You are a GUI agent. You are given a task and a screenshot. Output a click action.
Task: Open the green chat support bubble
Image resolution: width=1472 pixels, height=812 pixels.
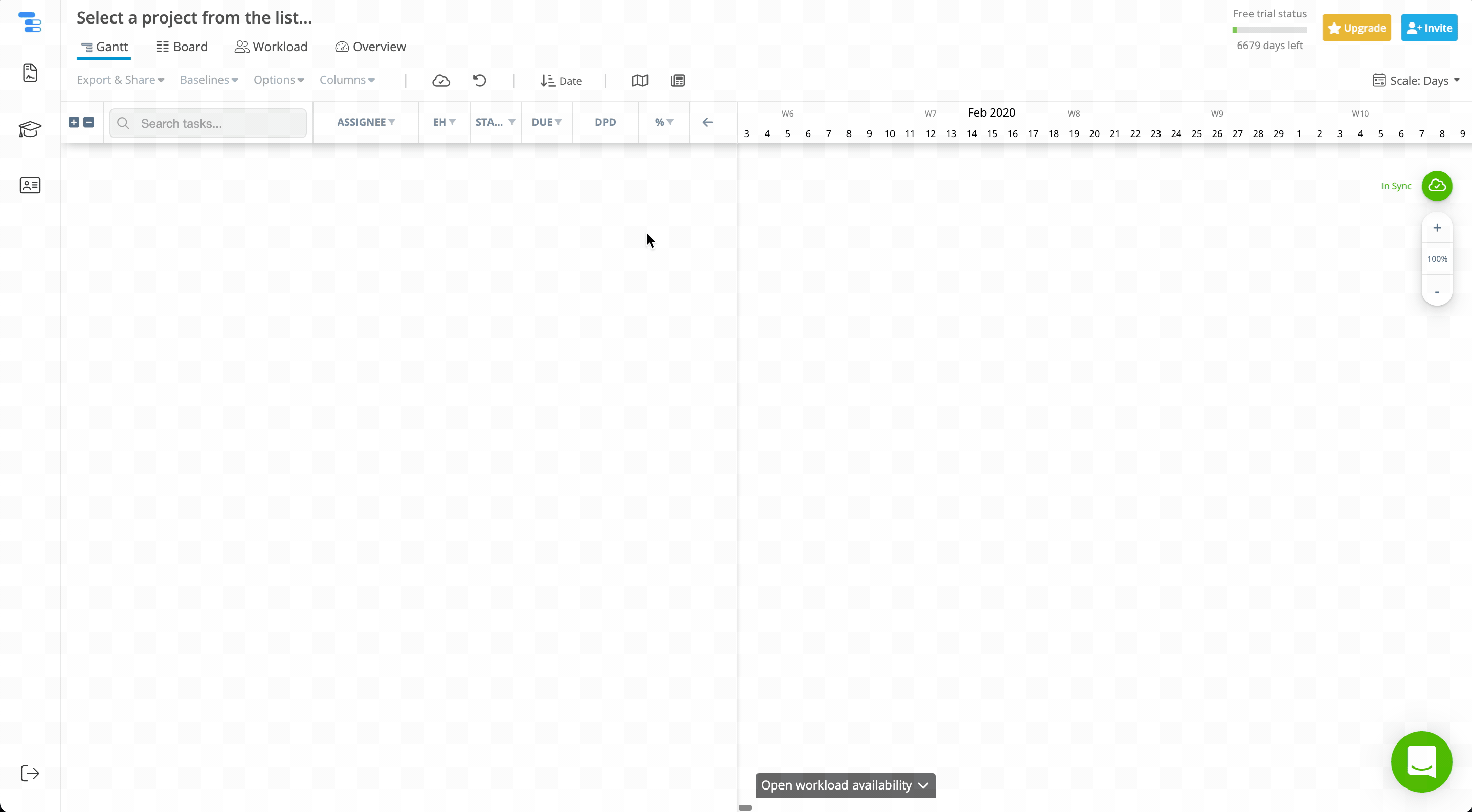pos(1421,761)
